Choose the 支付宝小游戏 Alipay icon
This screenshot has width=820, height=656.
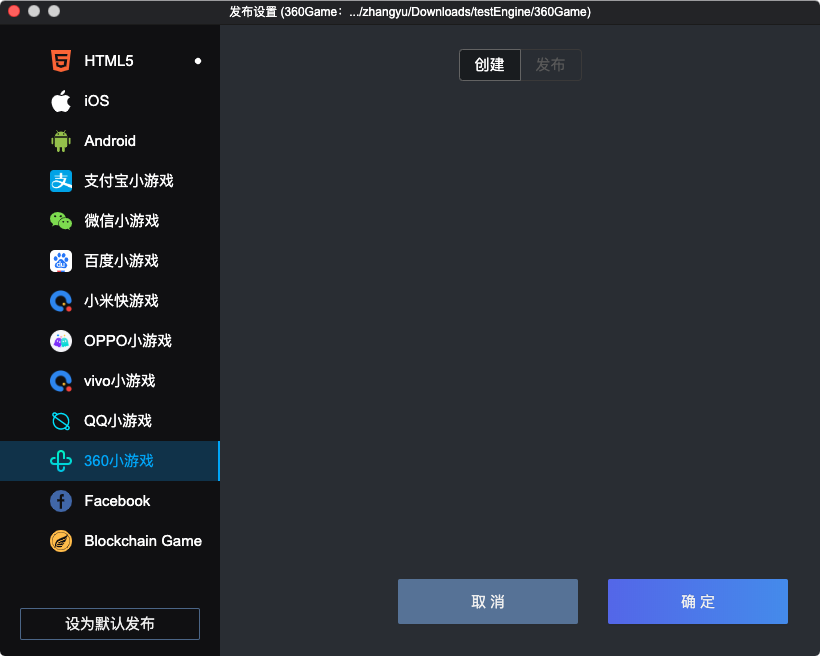(x=61, y=181)
